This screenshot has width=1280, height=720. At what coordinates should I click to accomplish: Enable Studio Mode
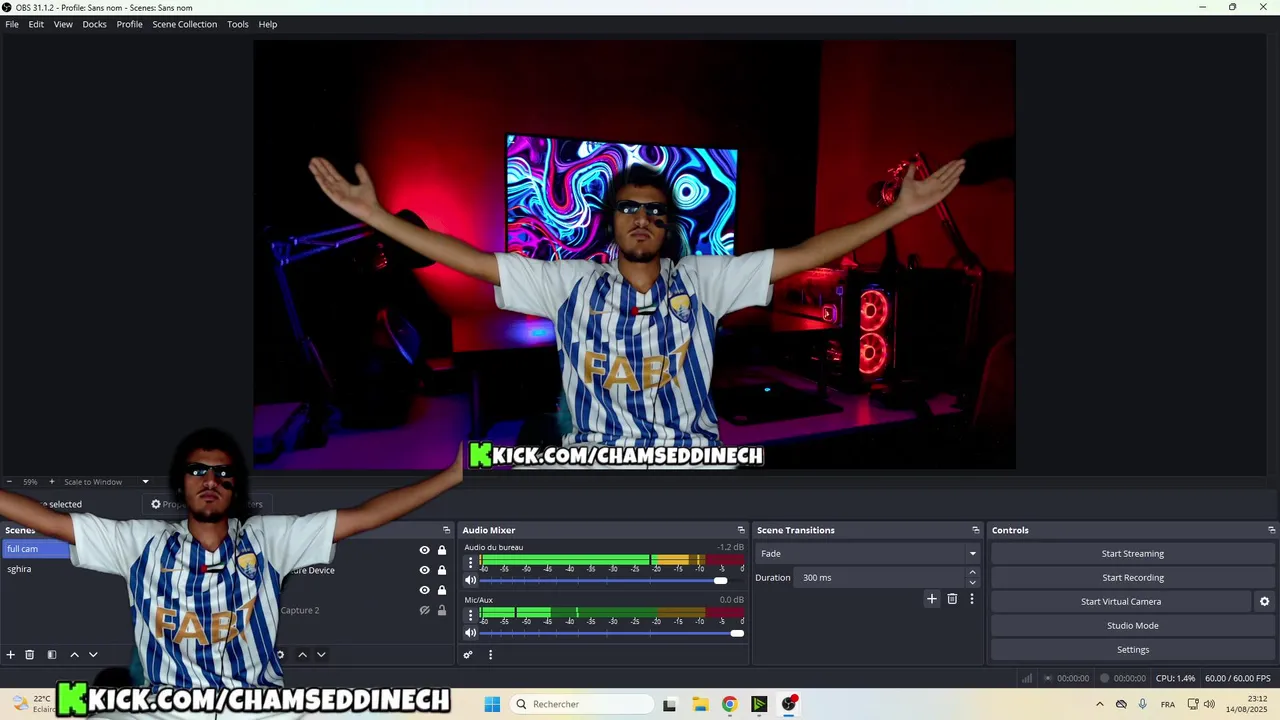click(1132, 626)
